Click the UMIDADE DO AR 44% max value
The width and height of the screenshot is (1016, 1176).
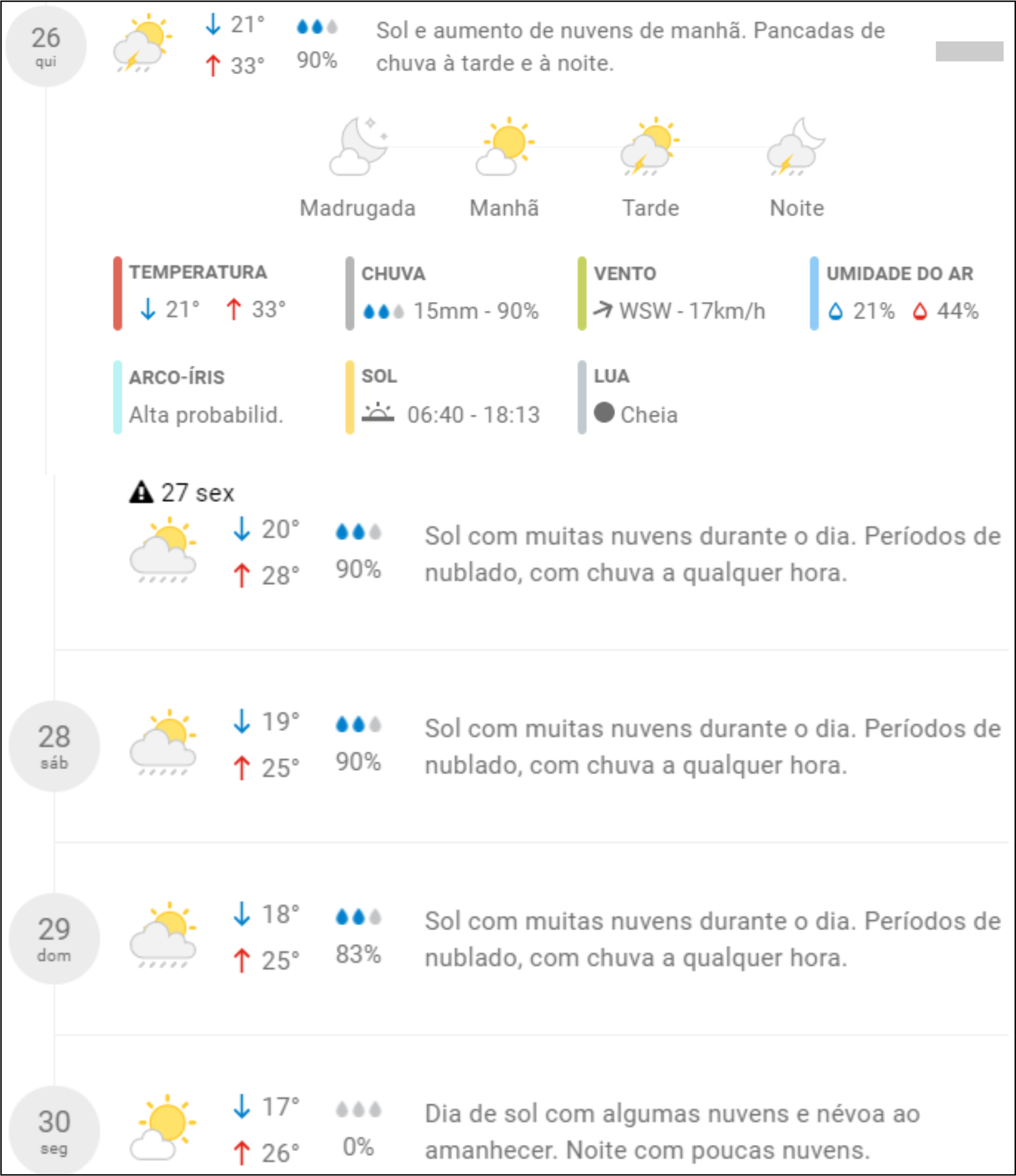click(957, 311)
